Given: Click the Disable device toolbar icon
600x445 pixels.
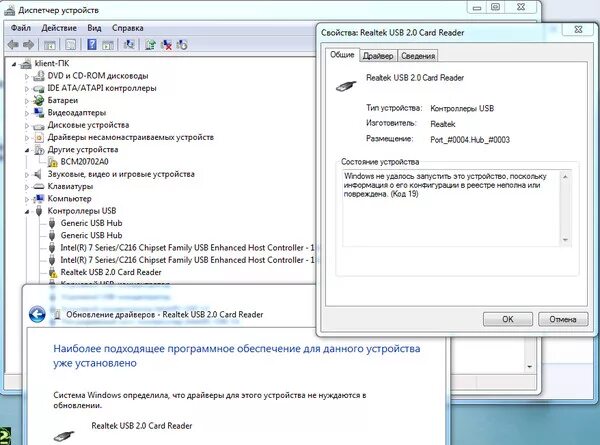Looking at the screenshot, I should tap(182, 45).
